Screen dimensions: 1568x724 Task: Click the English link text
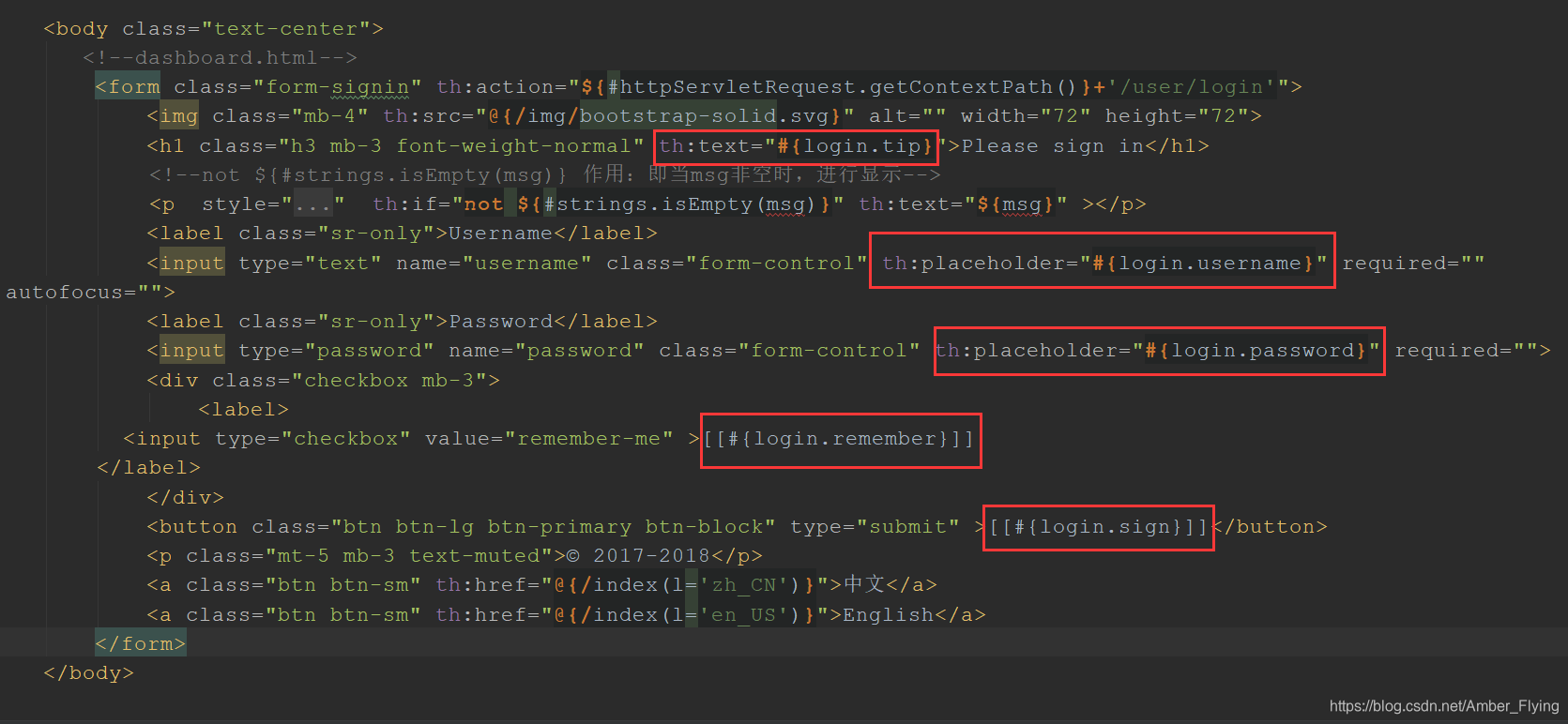889,615
